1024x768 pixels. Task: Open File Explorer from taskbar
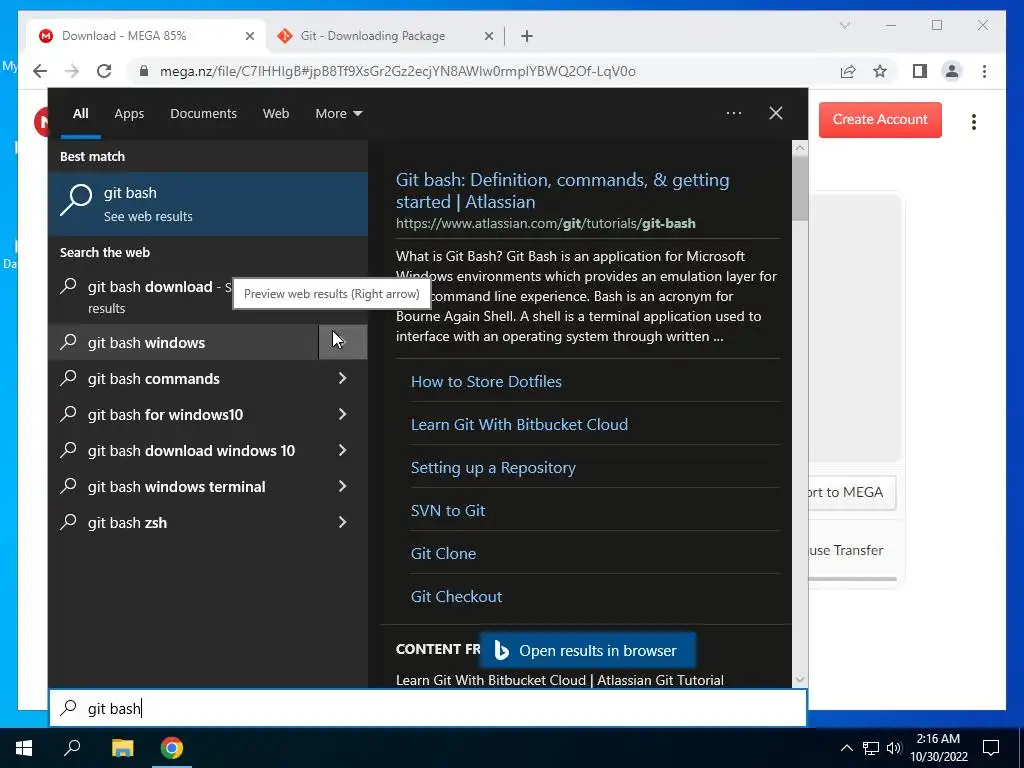click(x=122, y=747)
